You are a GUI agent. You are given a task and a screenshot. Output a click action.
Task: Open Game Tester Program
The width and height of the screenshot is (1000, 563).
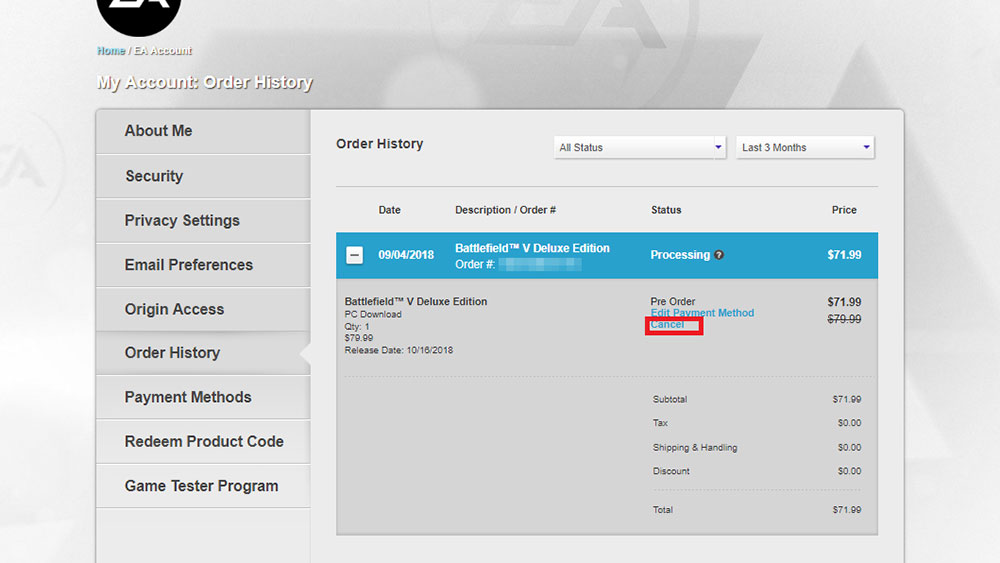click(x=203, y=486)
